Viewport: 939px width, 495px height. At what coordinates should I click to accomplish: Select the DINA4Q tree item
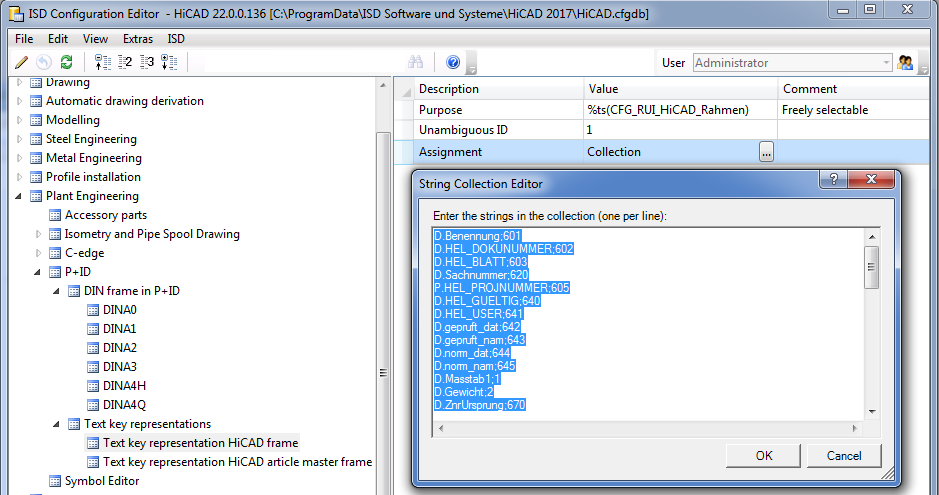tap(124, 405)
